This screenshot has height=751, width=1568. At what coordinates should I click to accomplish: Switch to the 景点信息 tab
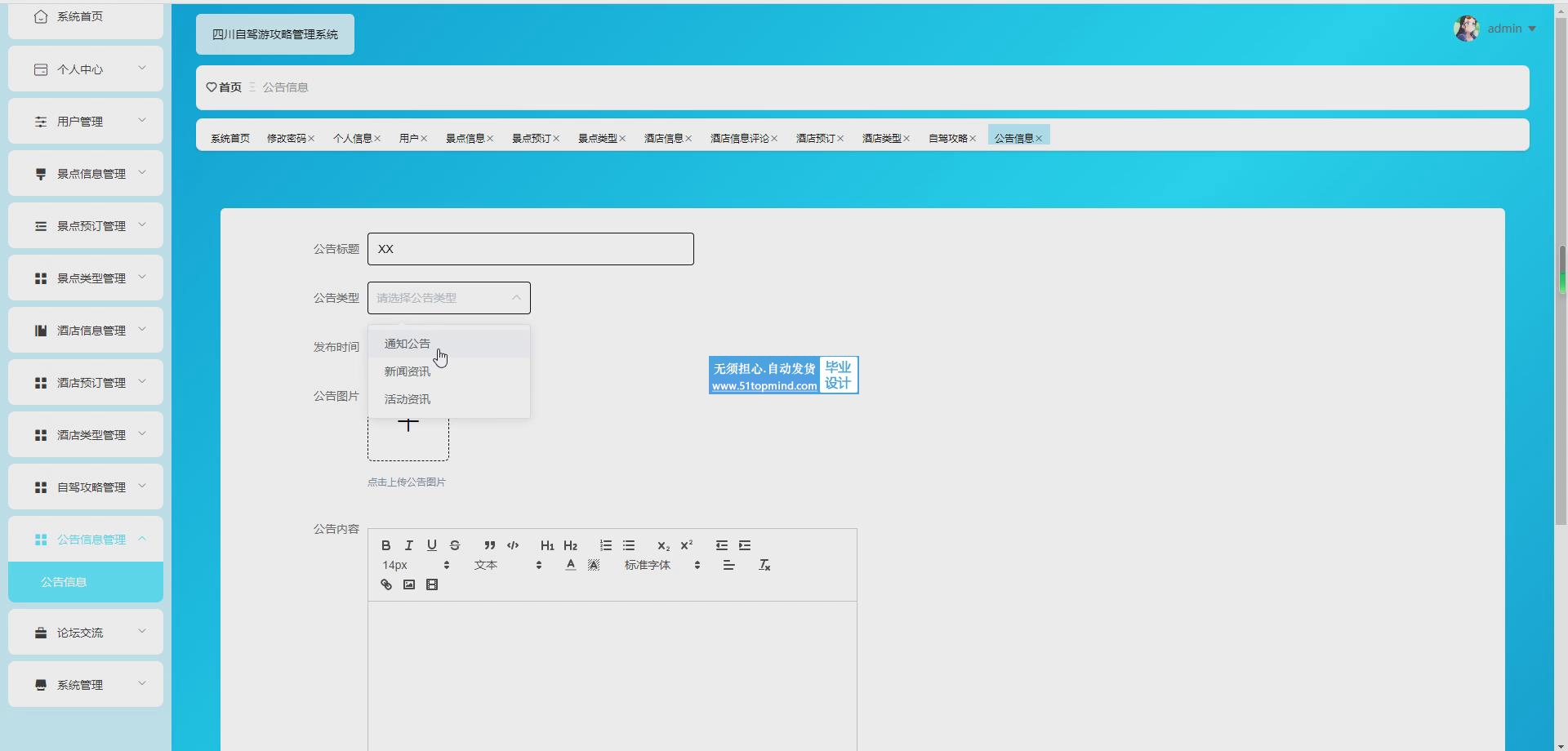(465, 138)
